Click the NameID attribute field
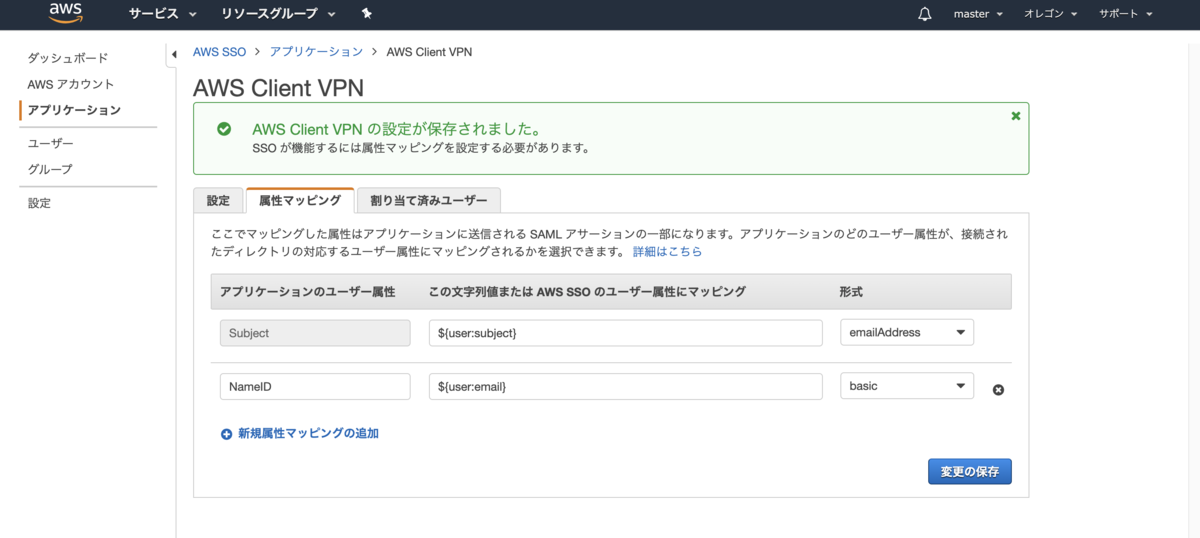 pos(315,386)
